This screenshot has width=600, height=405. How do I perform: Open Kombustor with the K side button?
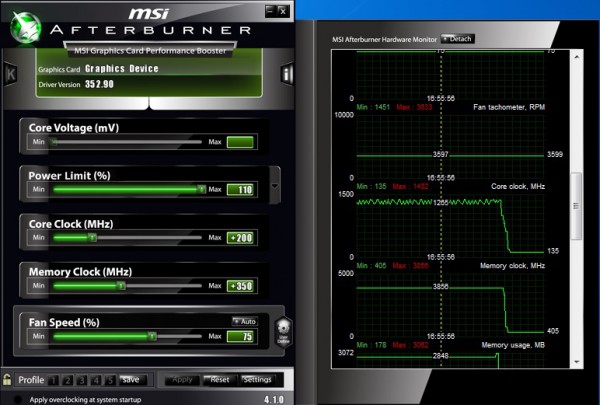[10, 74]
